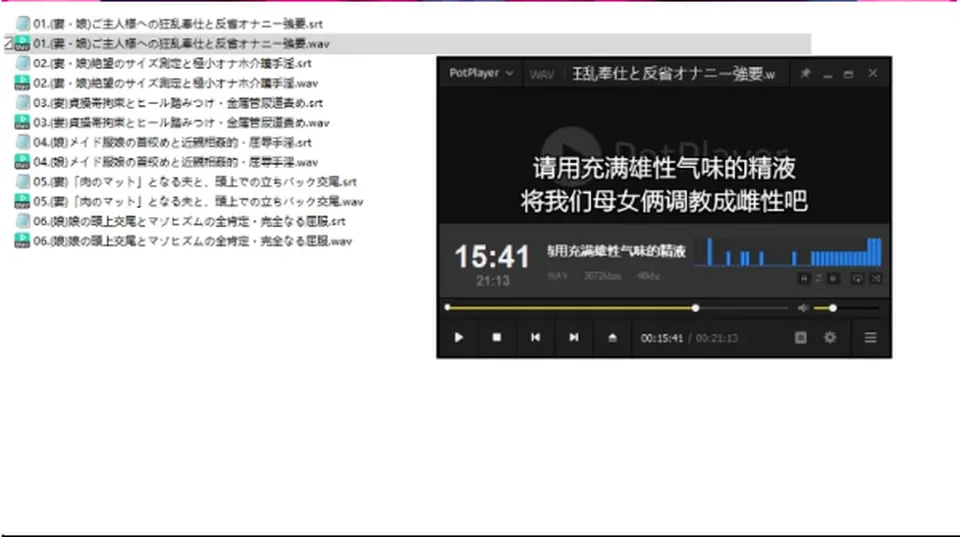The width and height of the screenshot is (960, 537).
Task: Select the 04 .srt subtitle file
Action: click(172, 142)
